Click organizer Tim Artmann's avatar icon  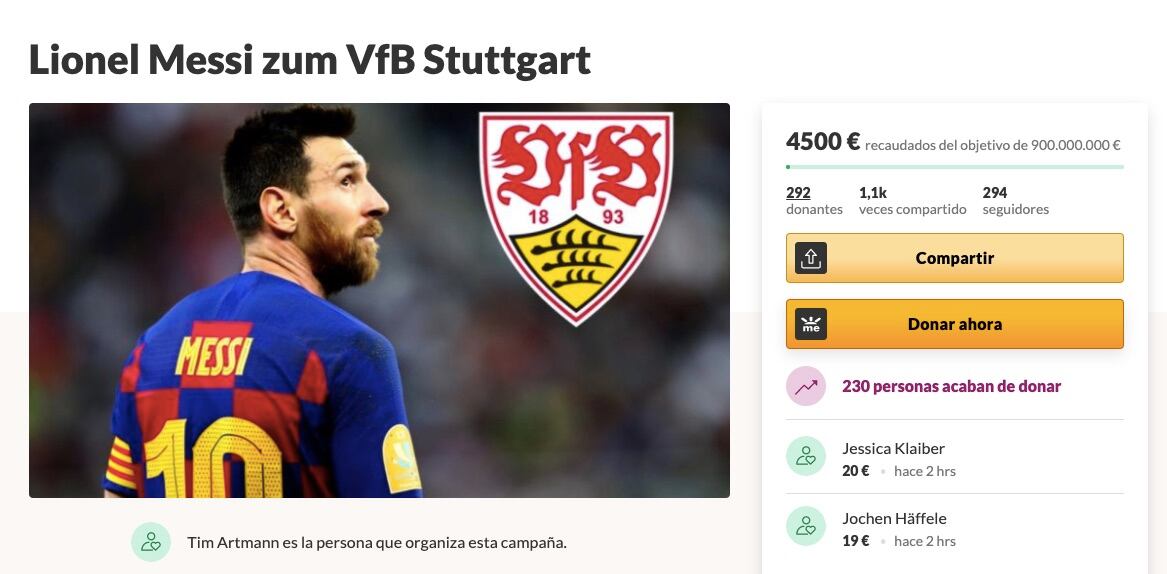click(x=151, y=541)
